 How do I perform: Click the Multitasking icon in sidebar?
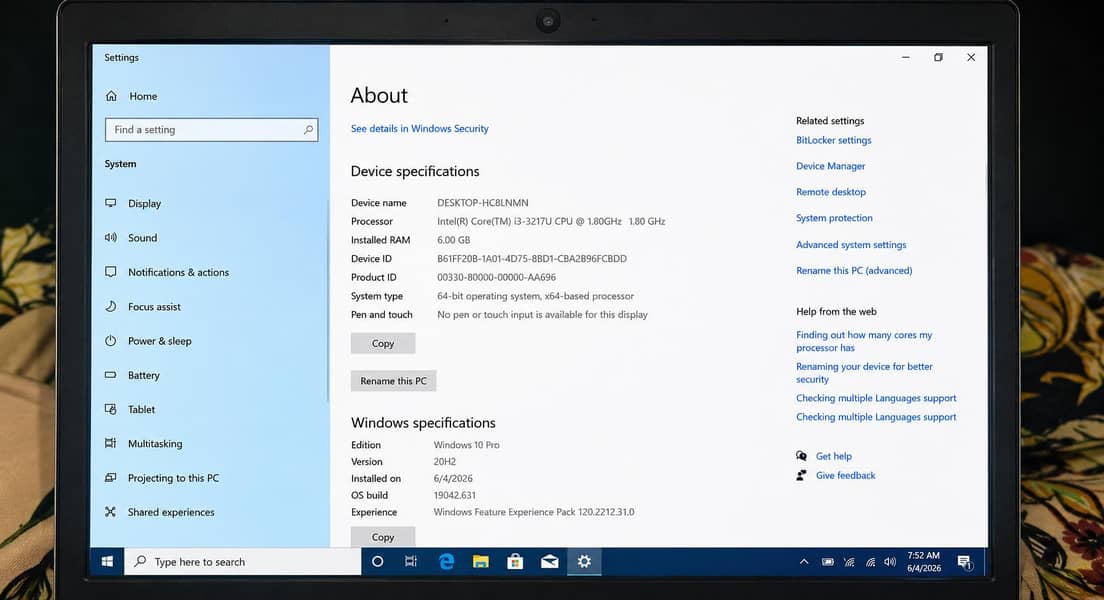(x=111, y=443)
